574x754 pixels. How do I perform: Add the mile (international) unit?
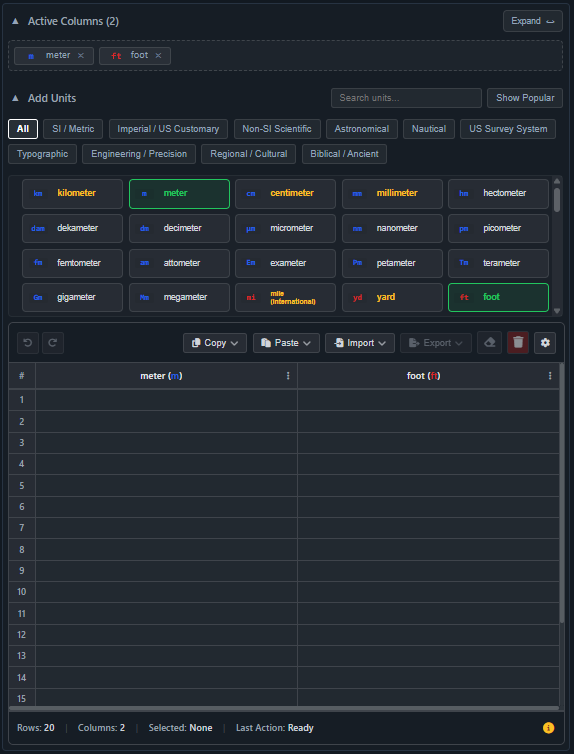[x=286, y=298]
